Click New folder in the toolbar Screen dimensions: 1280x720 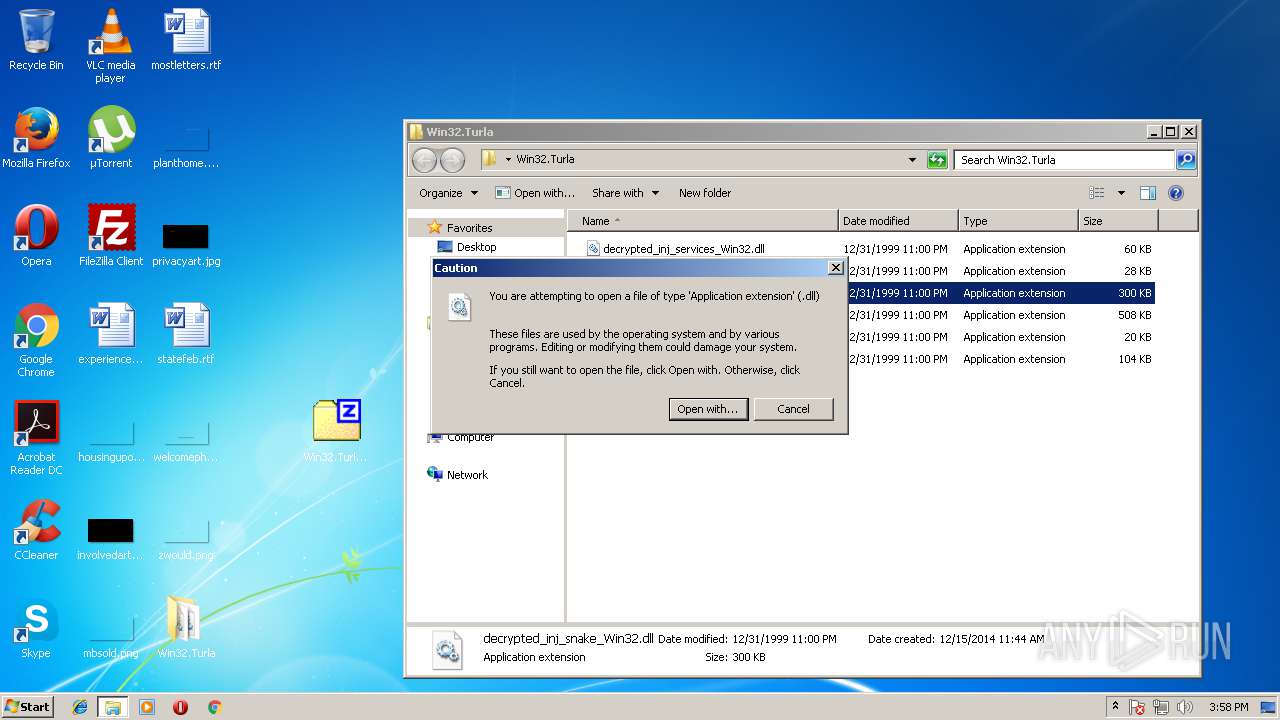point(705,193)
